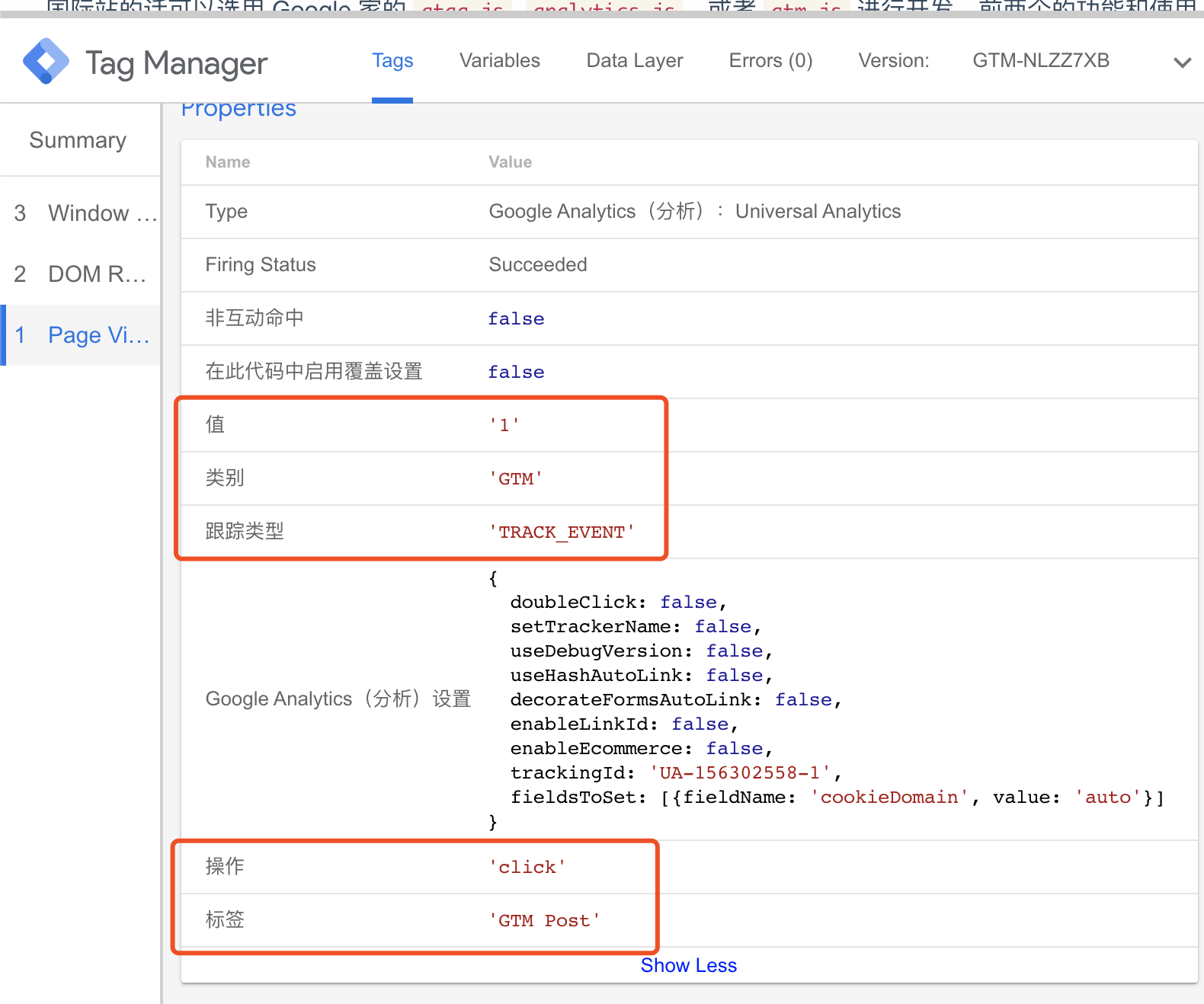Click the Tag Manager title text
The width and height of the screenshot is (1204, 1004).
176,63
